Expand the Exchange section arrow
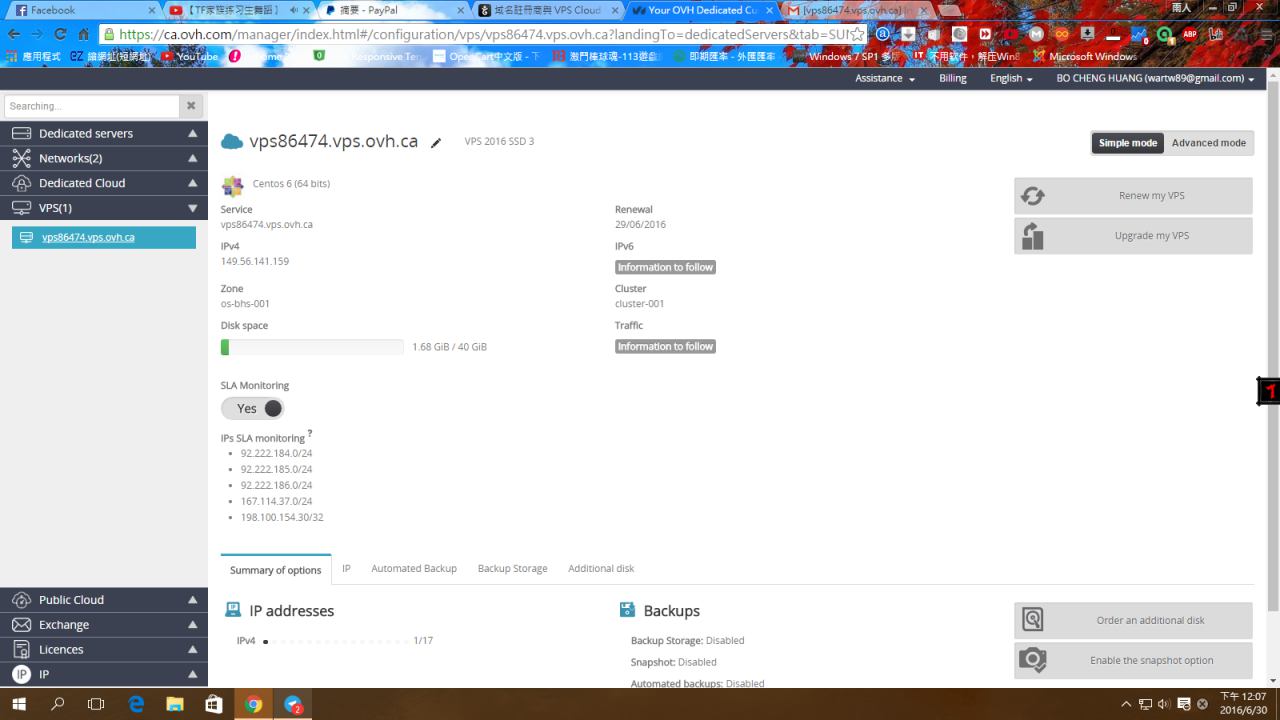1280x720 pixels. (193, 625)
